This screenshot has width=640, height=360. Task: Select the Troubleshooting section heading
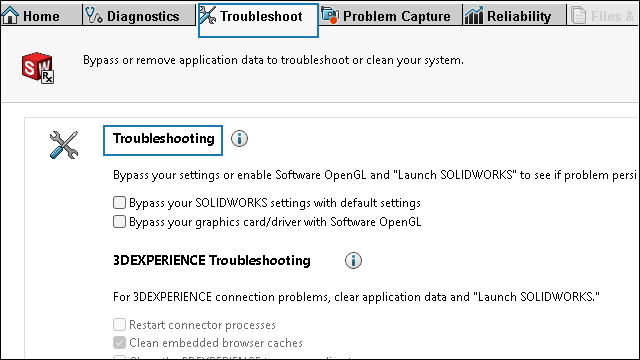pos(163,139)
